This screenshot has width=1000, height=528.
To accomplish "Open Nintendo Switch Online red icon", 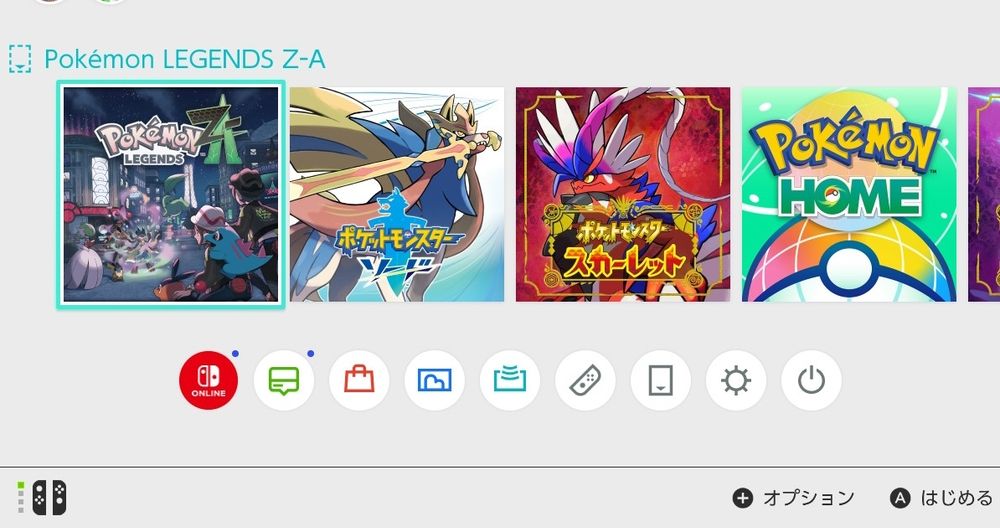I will tap(209, 380).
